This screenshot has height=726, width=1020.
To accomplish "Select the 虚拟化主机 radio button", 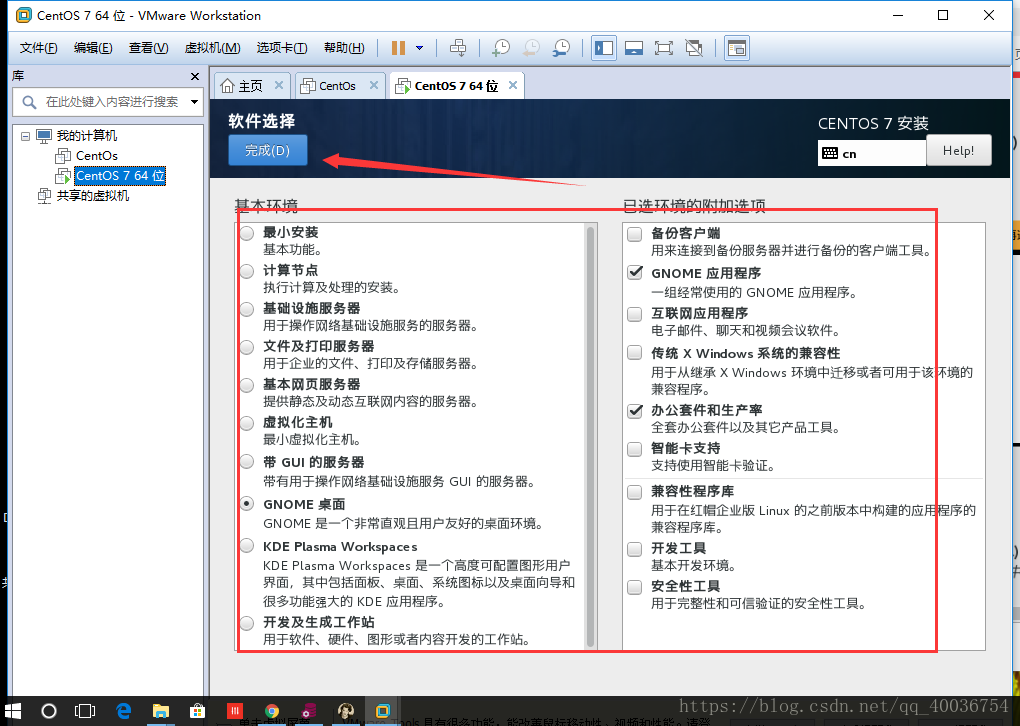I will pos(247,423).
